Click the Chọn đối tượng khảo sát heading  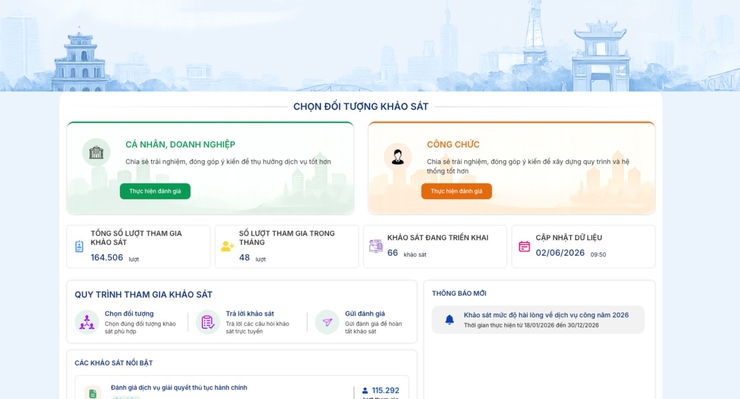pyautogui.click(x=361, y=107)
